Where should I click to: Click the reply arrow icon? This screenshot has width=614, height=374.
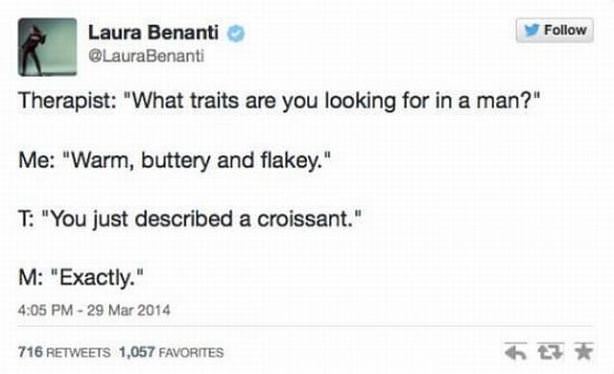click(515, 352)
